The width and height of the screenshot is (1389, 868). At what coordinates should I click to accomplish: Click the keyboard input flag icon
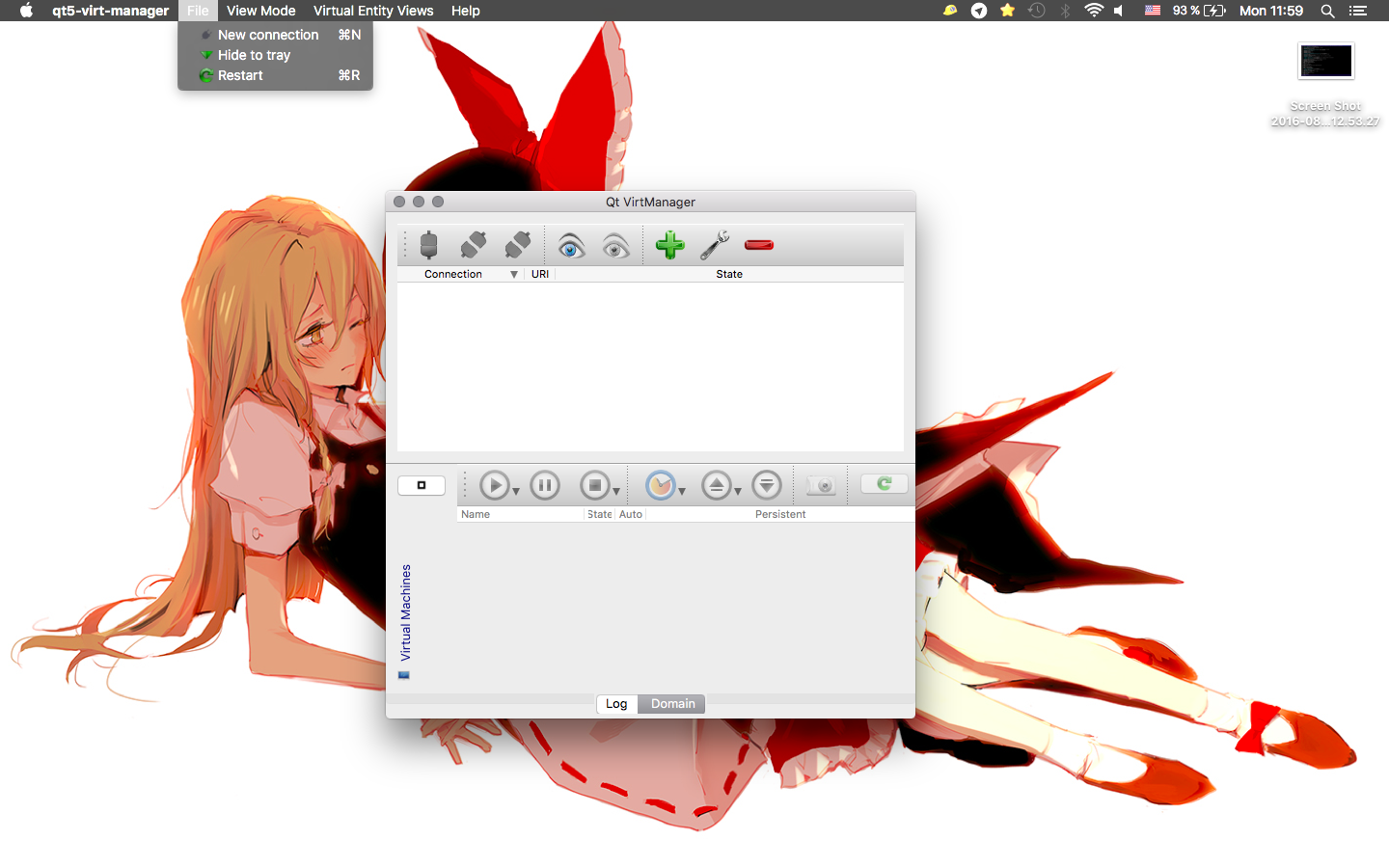tap(1153, 11)
